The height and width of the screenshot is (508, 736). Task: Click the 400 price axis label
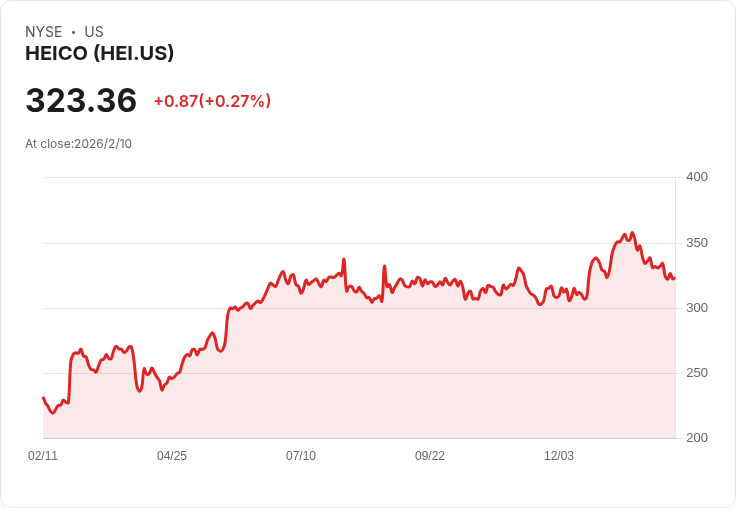696,177
